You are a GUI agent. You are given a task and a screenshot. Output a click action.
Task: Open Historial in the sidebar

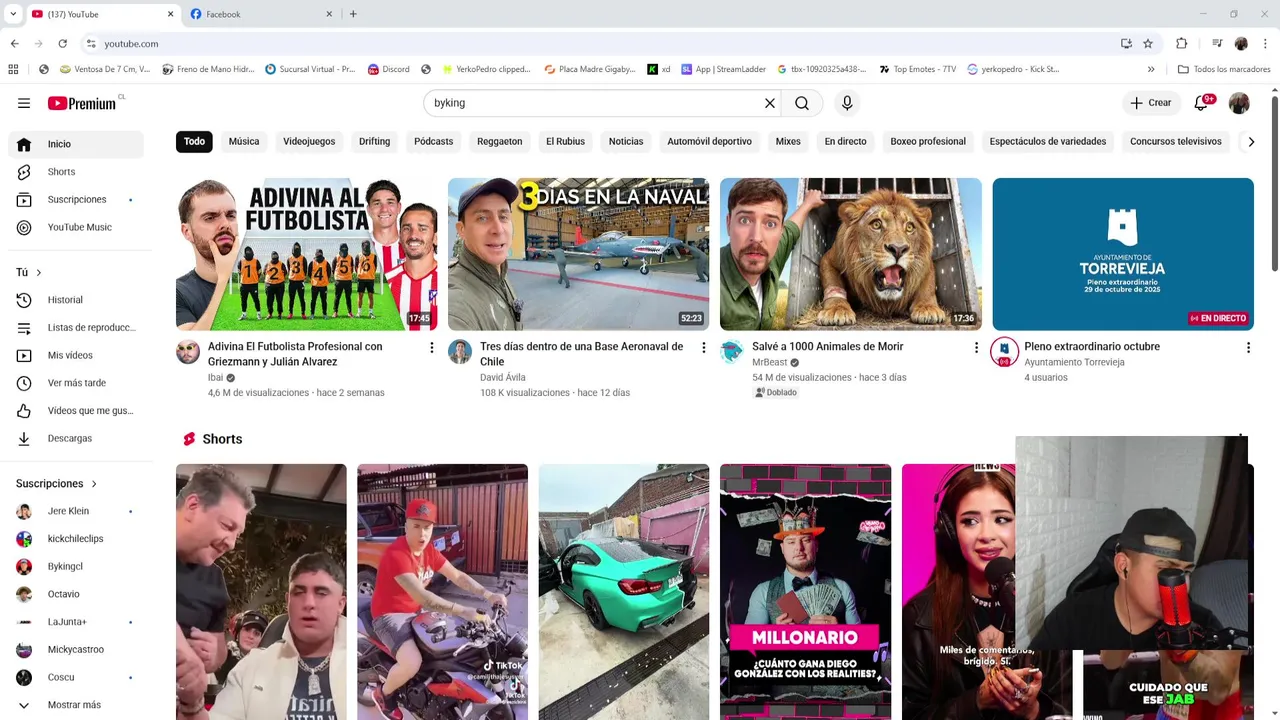coord(76,300)
